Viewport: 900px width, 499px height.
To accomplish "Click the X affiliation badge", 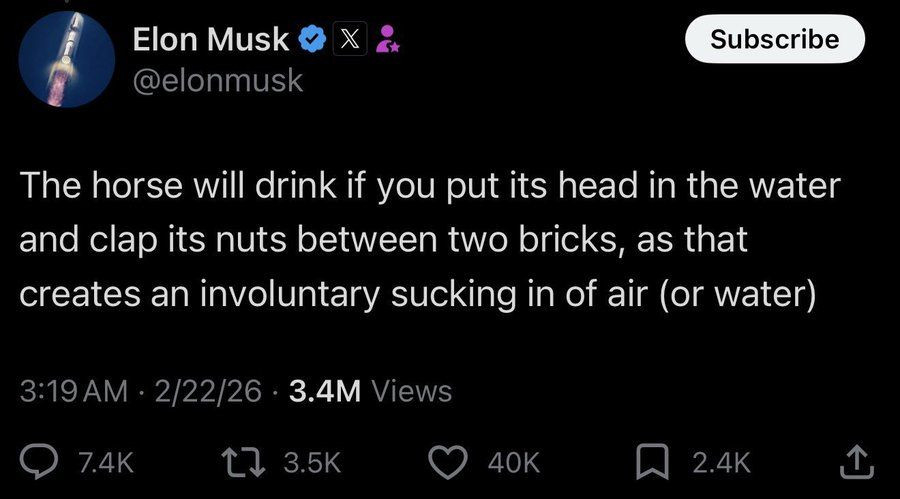I will [x=349, y=40].
